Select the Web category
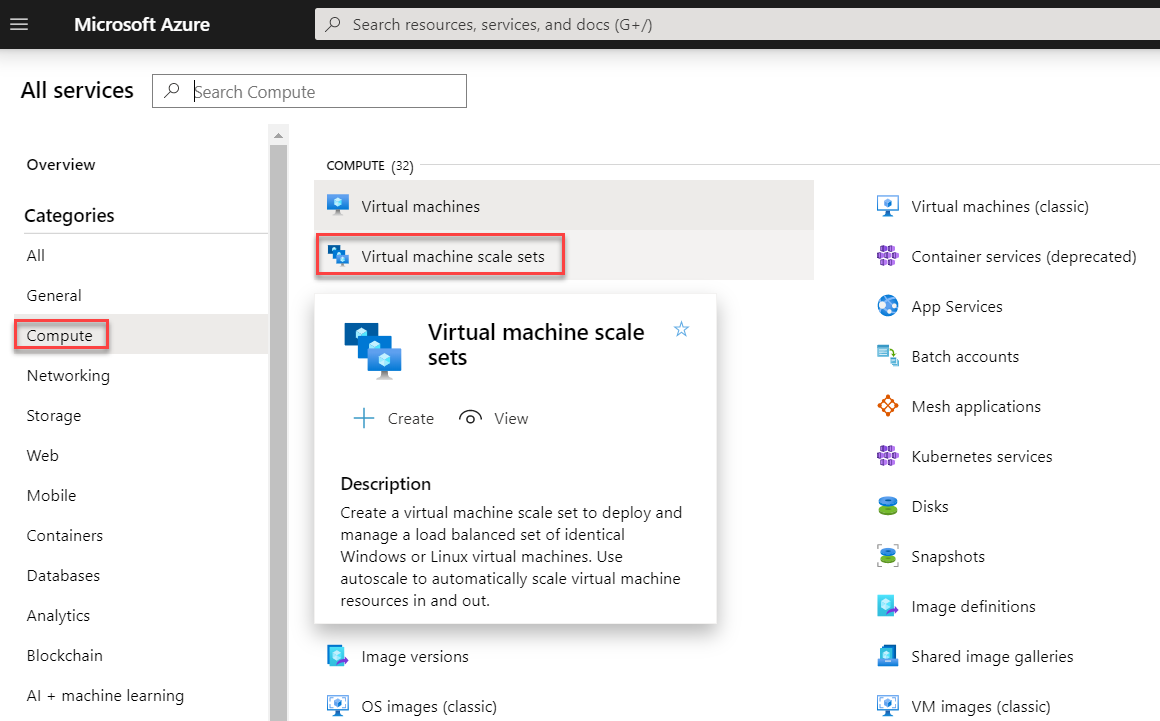This screenshot has height=721, width=1160. (x=42, y=456)
